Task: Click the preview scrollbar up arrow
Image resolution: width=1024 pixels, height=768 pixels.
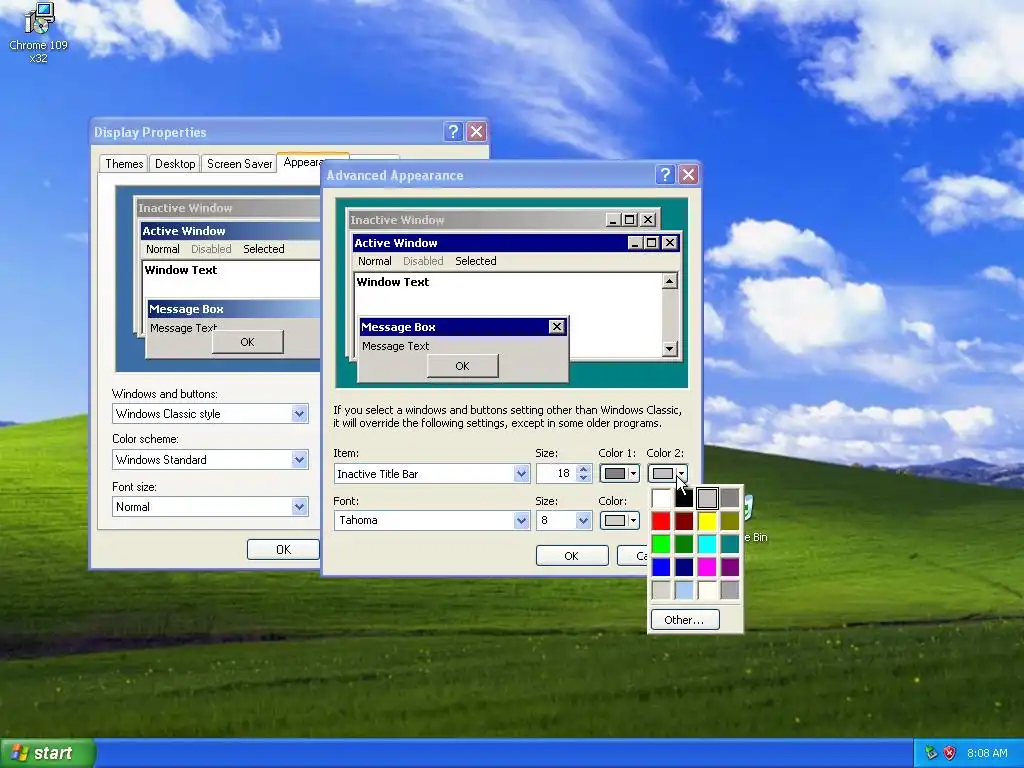Action: [x=669, y=281]
